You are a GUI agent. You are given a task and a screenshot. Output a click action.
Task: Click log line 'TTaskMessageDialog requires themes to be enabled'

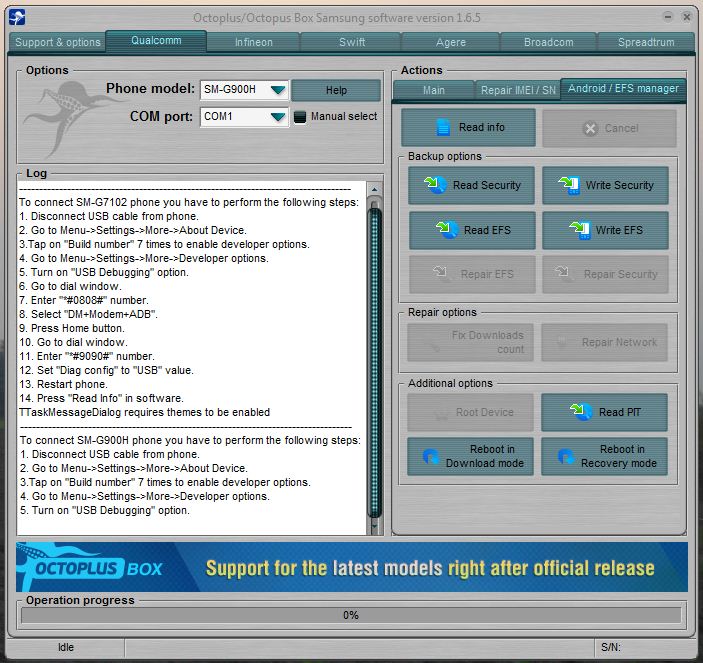click(145, 412)
